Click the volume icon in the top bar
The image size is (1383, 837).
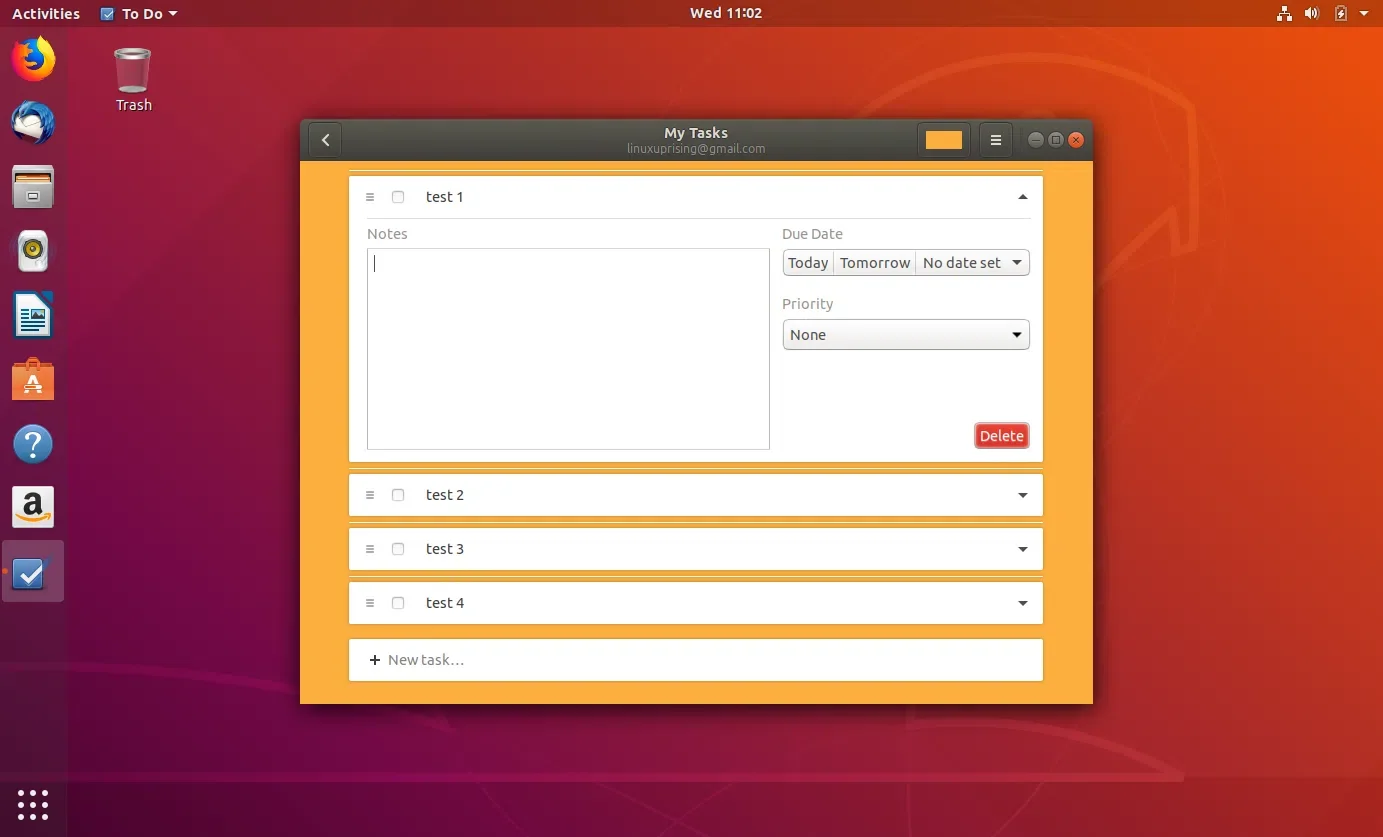[1312, 14]
